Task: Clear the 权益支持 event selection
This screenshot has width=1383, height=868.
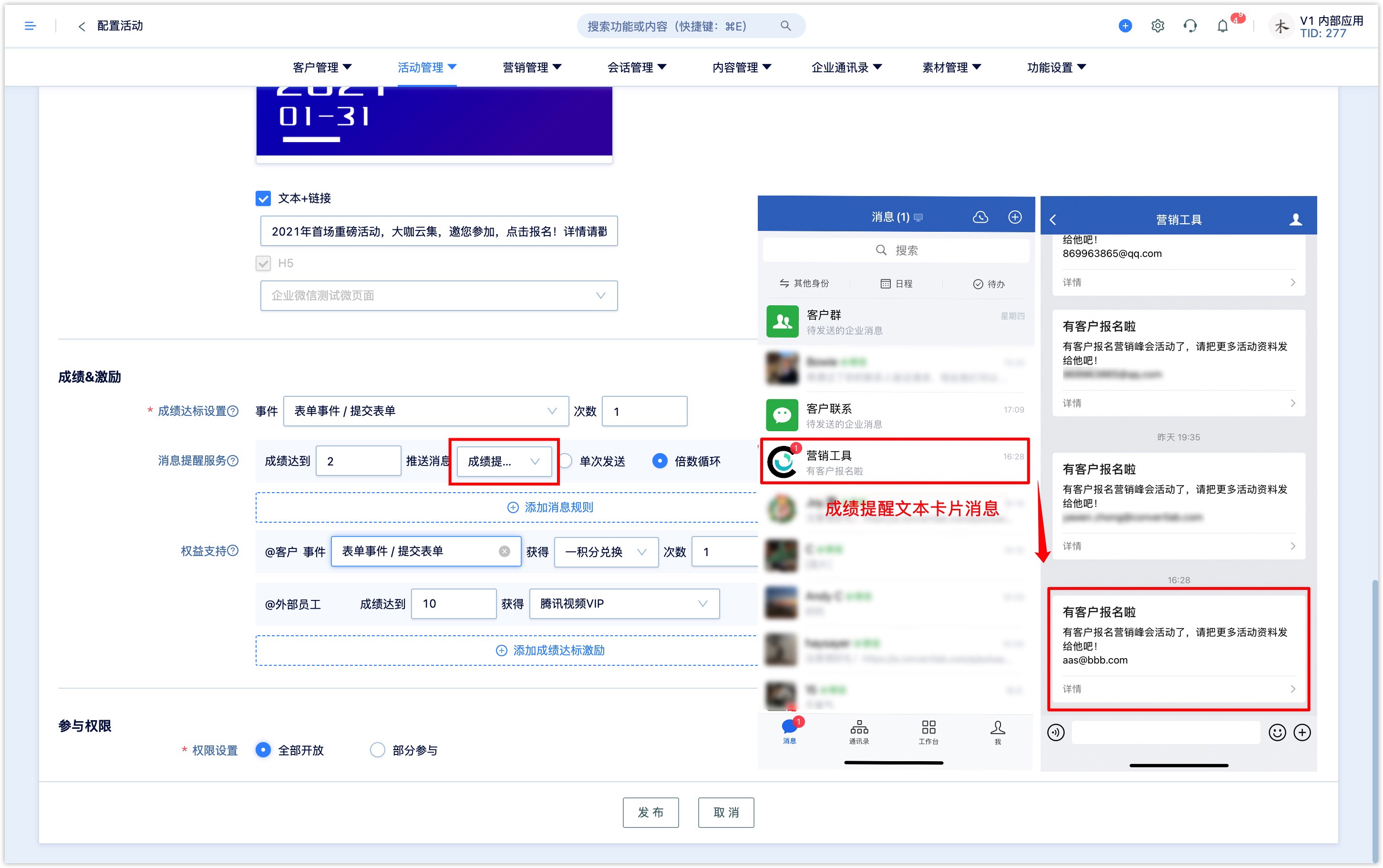Action: [505, 551]
